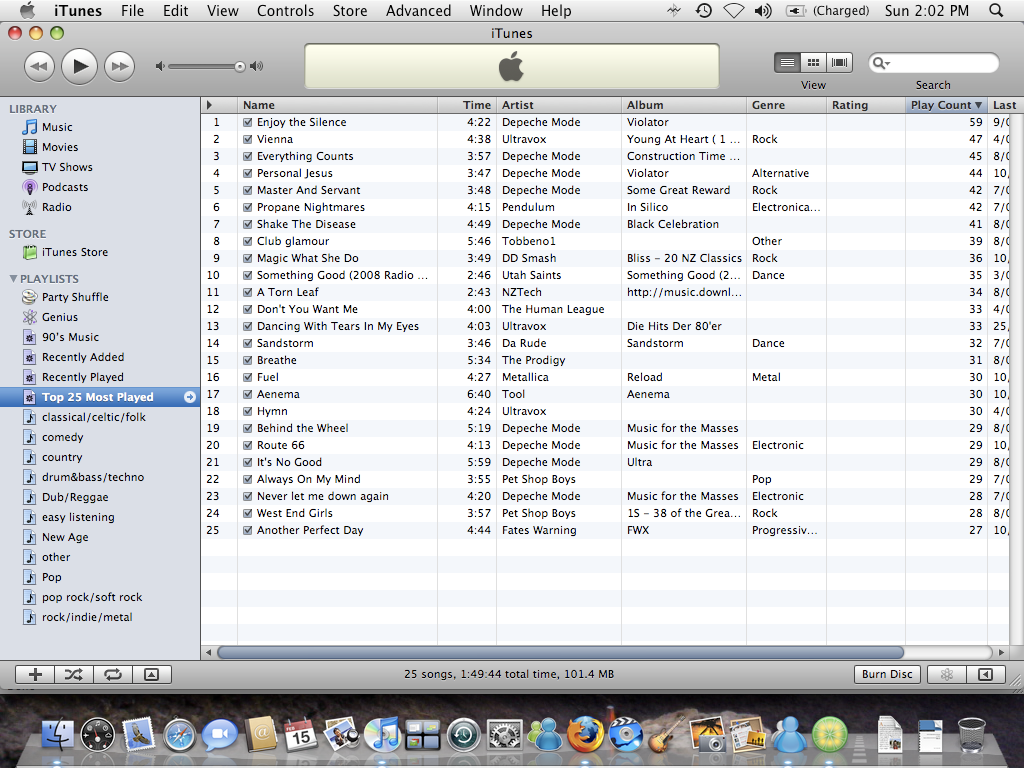Click the Burn Disc button

(x=887, y=675)
